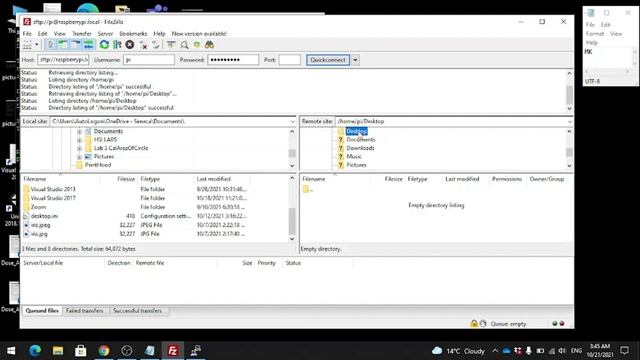This screenshot has height=360, width=640.
Task: Click the local file list scrollbar
Action: (292, 221)
